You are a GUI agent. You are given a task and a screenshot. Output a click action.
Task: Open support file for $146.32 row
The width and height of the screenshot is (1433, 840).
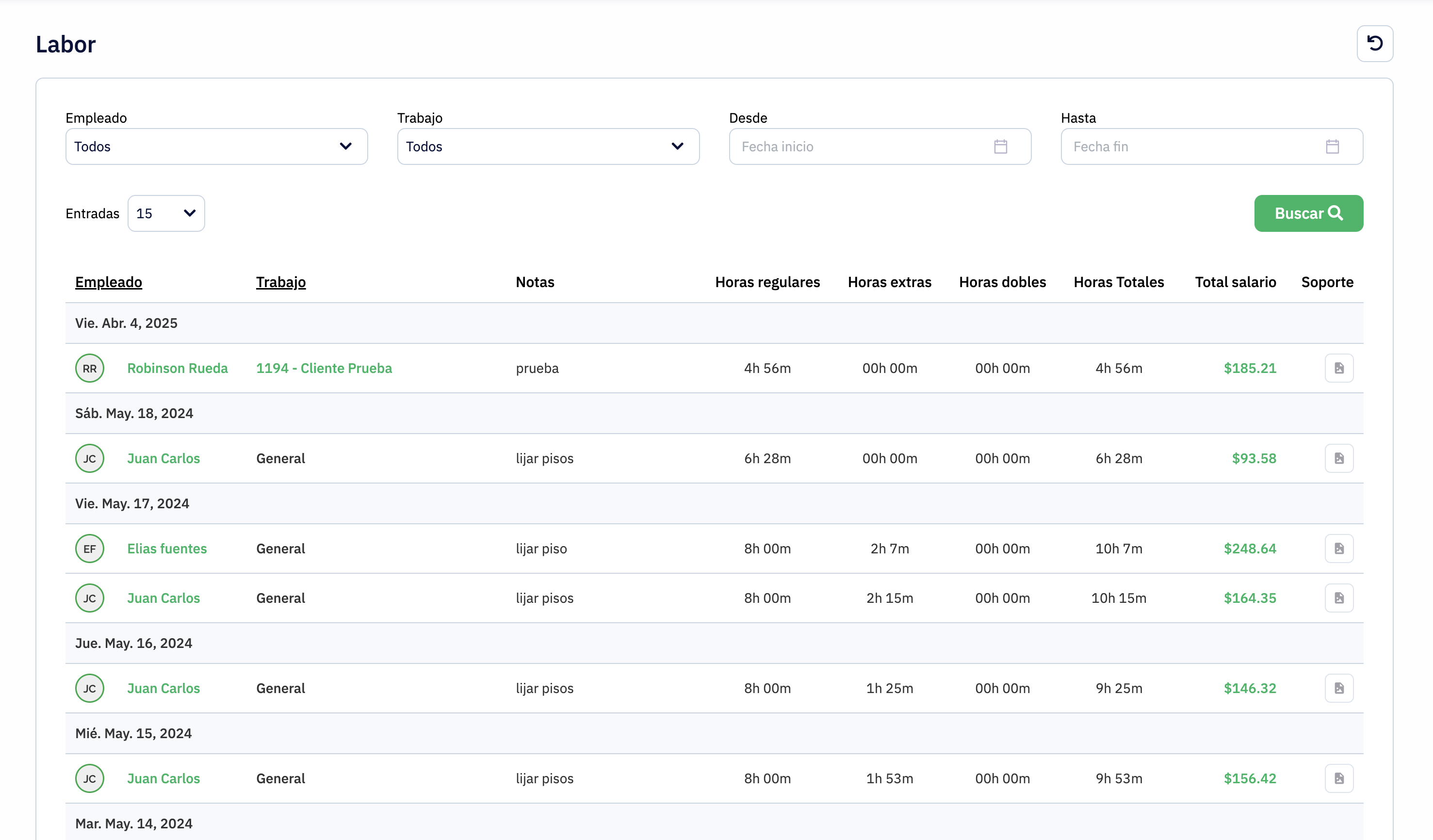(1338, 689)
